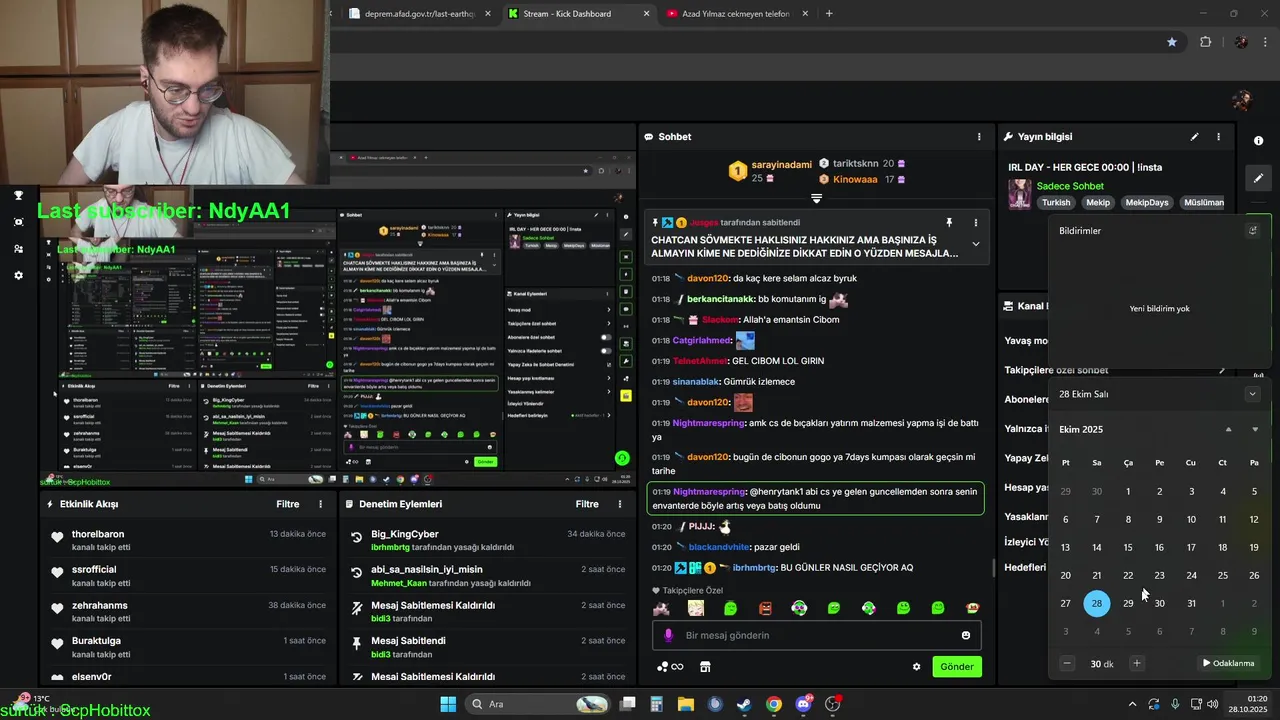Screen dimensions: 1280x720
Task: Open Ekim 2025 month picker
Action: [1081, 429]
